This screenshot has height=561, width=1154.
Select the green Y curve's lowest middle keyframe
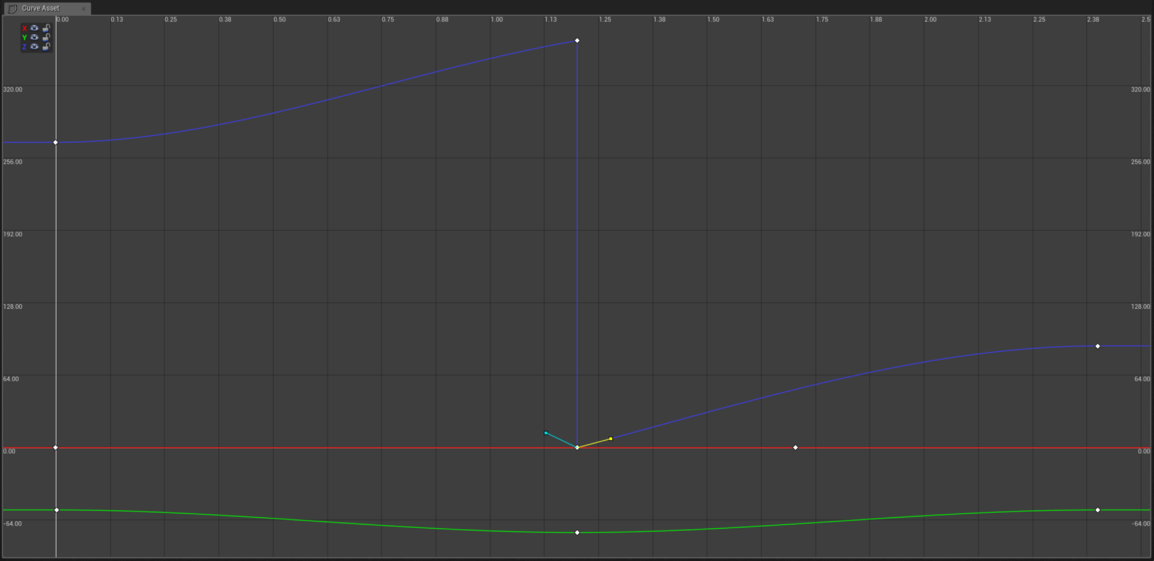(577, 532)
